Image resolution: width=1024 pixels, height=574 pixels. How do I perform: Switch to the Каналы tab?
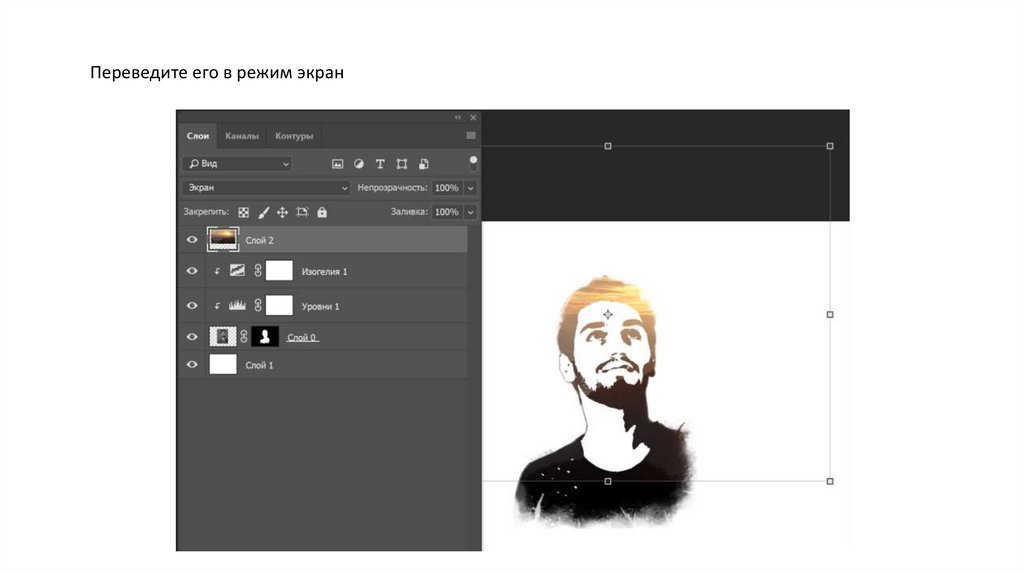(x=242, y=136)
